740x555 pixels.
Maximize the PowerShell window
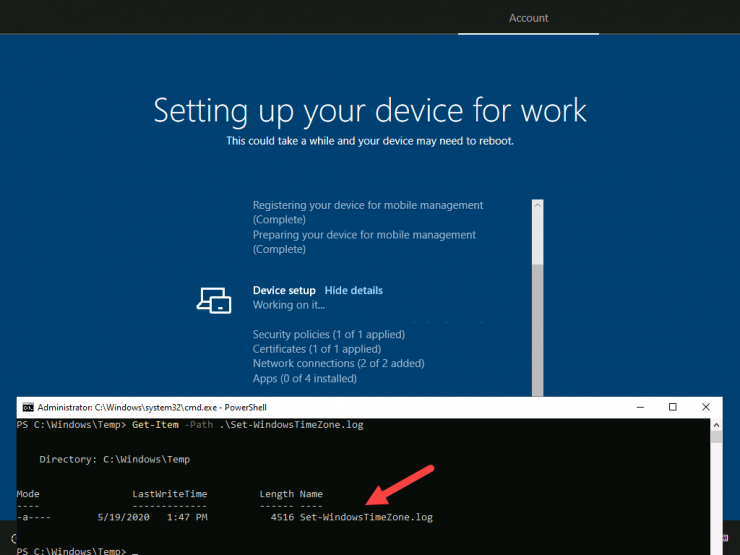pos(673,407)
